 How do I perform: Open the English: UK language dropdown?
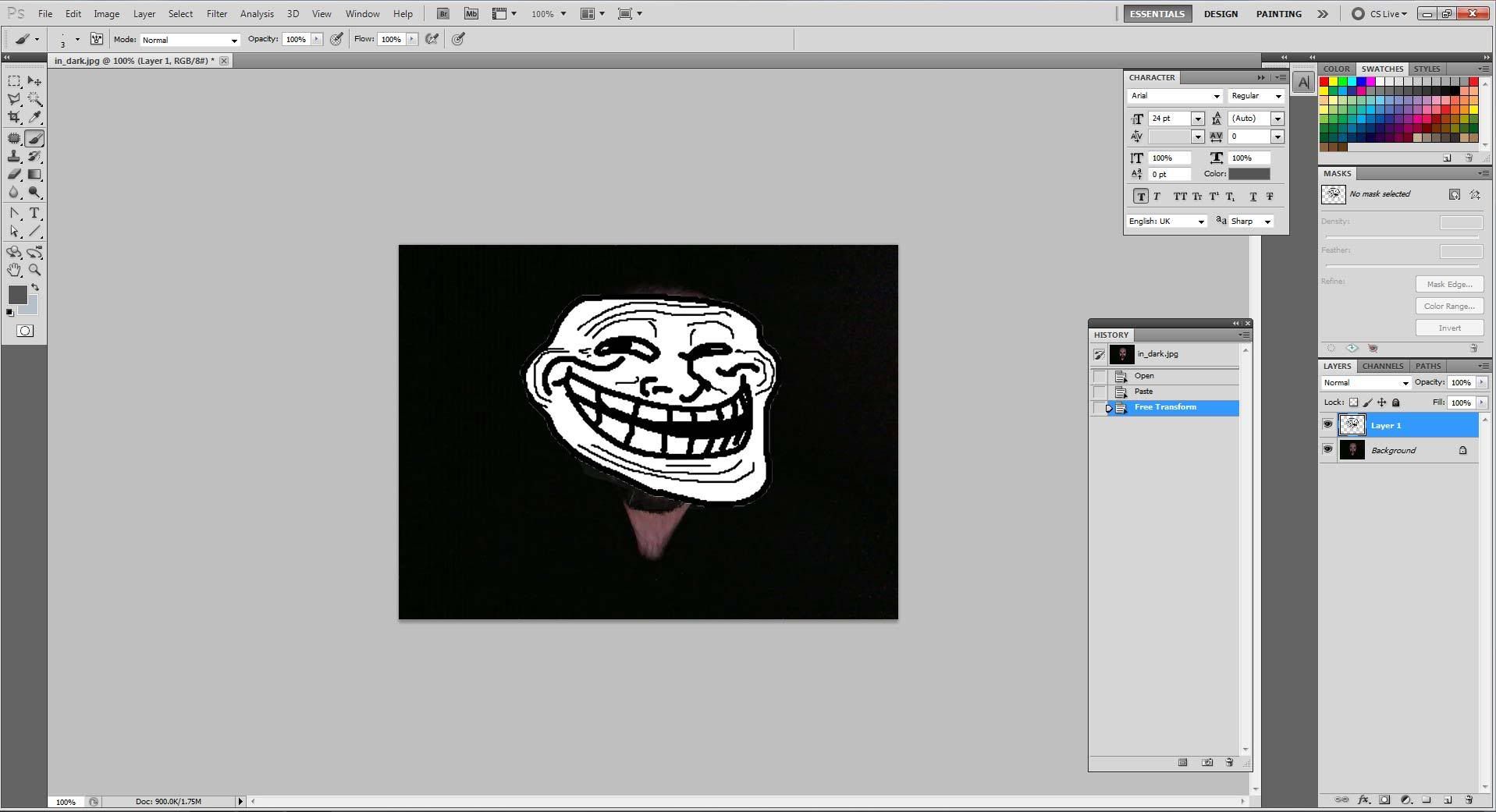pyautogui.click(x=1167, y=222)
